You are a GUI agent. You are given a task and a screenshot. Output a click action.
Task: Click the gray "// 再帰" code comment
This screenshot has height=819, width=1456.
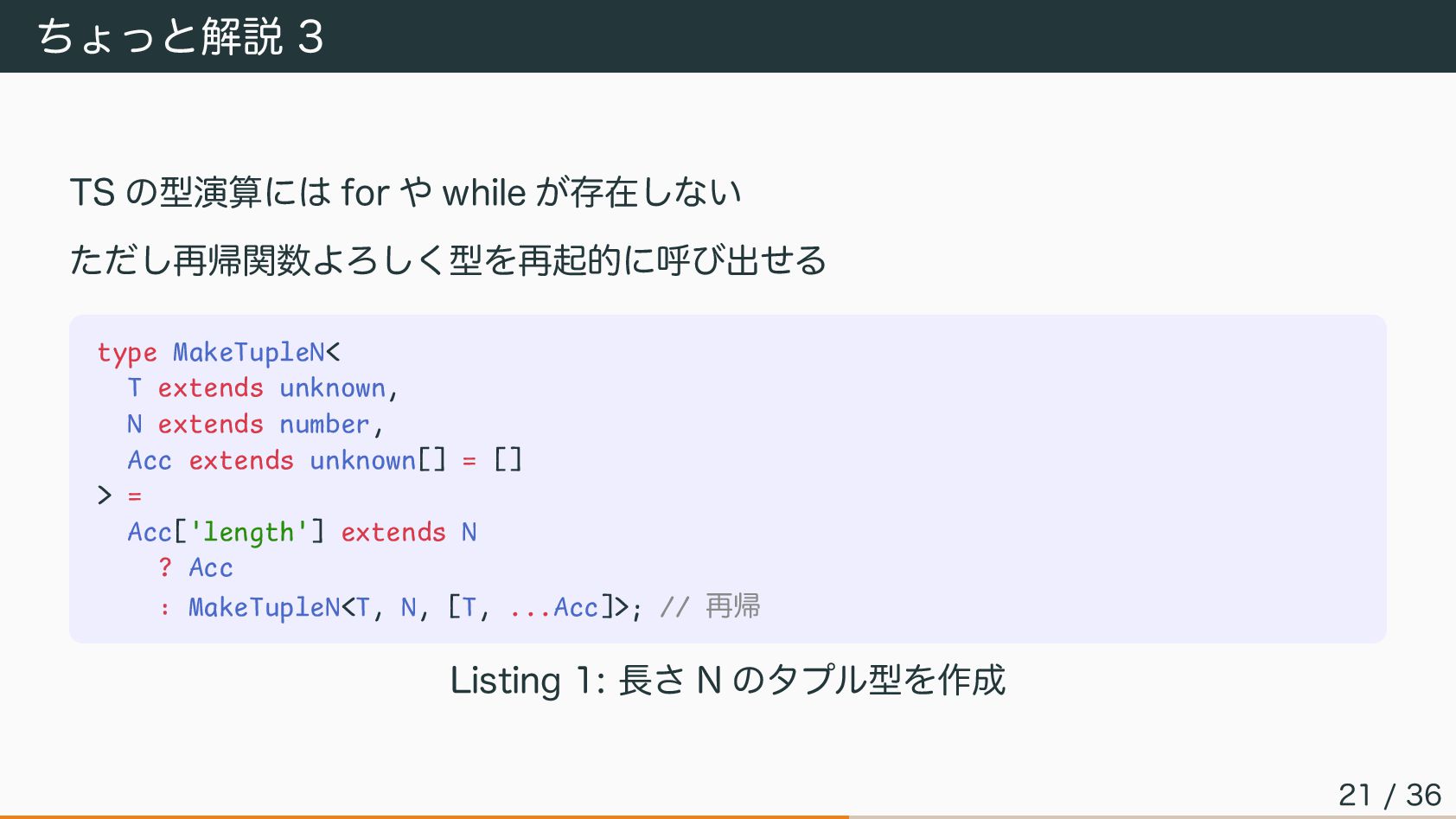tap(710, 607)
